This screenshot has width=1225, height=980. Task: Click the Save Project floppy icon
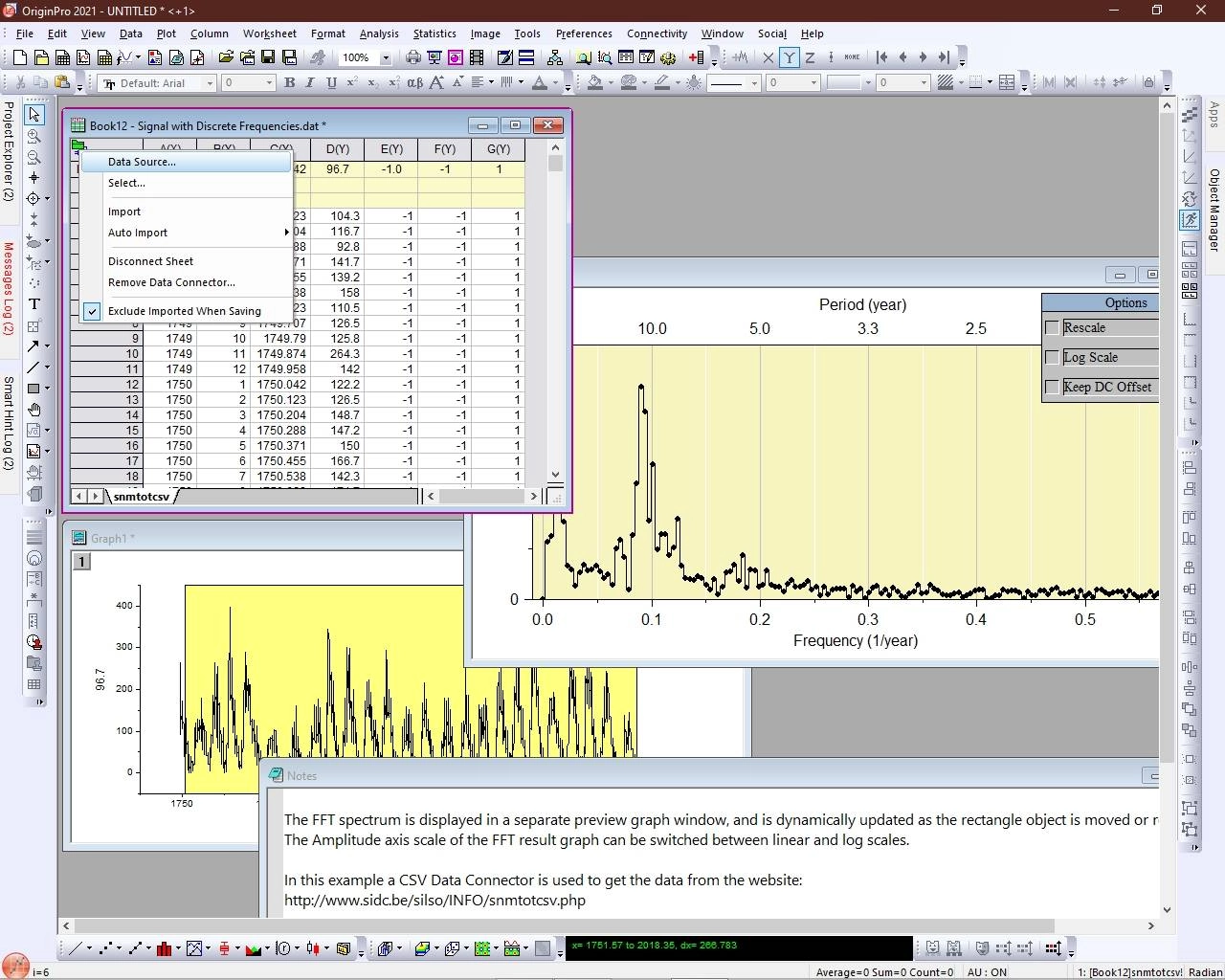click(x=268, y=57)
